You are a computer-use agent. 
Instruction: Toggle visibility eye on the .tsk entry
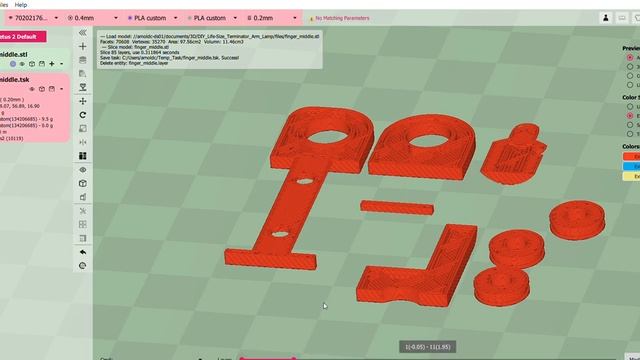click(x=32, y=89)
